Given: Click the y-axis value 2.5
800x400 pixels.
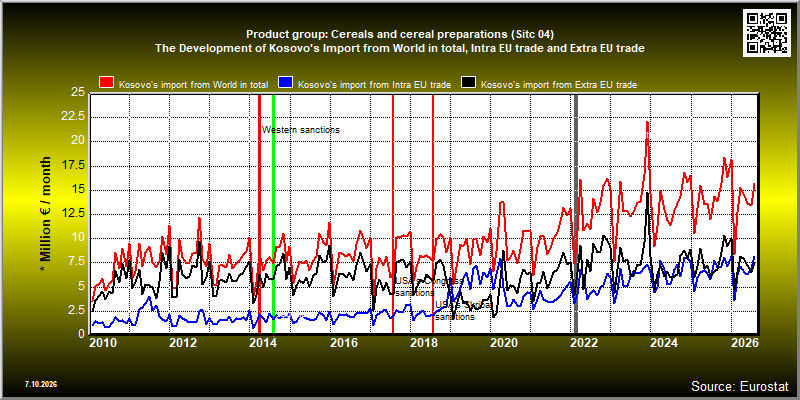Looking at the screenshot, I should click(77, 310).
